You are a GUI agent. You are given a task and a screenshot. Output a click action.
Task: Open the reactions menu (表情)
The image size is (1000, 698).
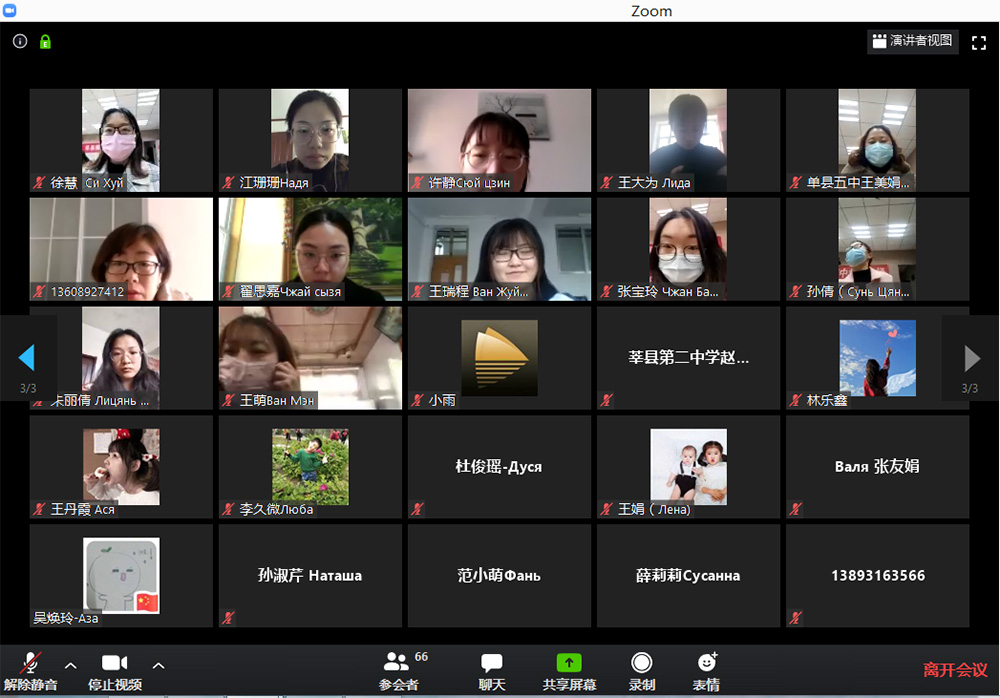pos(706,670)
